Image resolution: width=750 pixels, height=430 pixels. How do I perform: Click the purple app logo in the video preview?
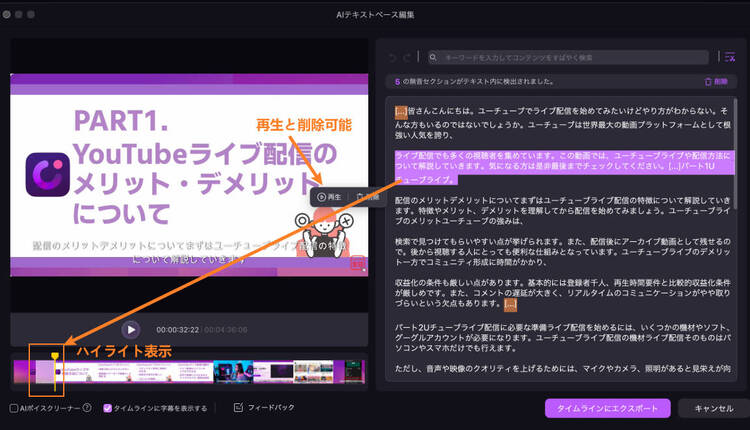pyautogui.click(x=47, y=175)
